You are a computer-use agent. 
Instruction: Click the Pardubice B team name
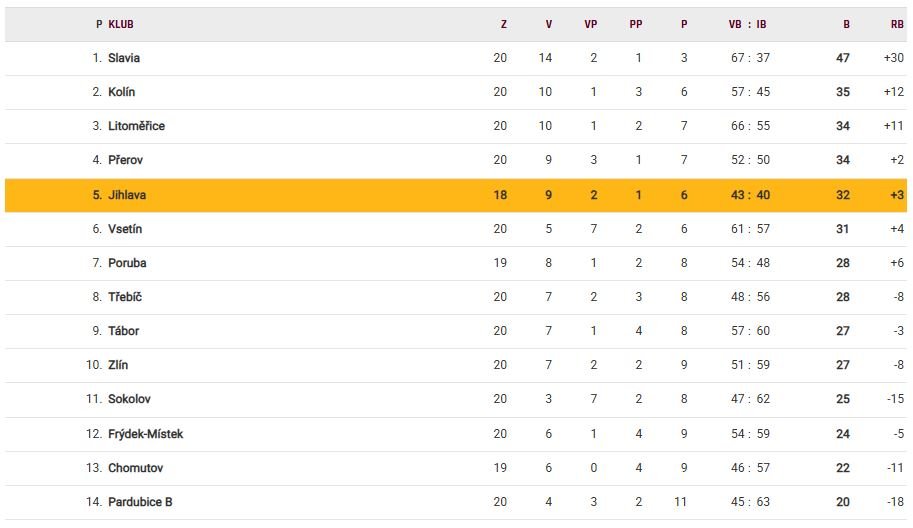pyautogui.click(x=140, y=502)
